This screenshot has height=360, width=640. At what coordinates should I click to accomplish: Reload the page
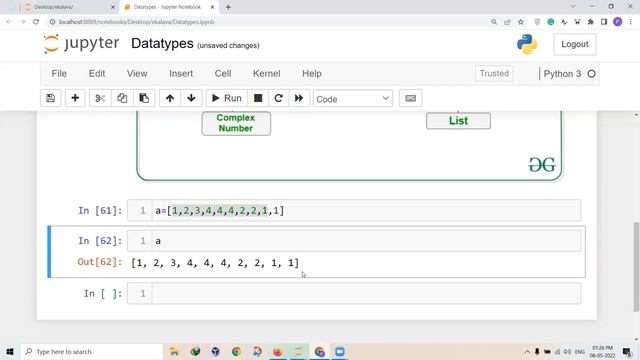point(36,22)
